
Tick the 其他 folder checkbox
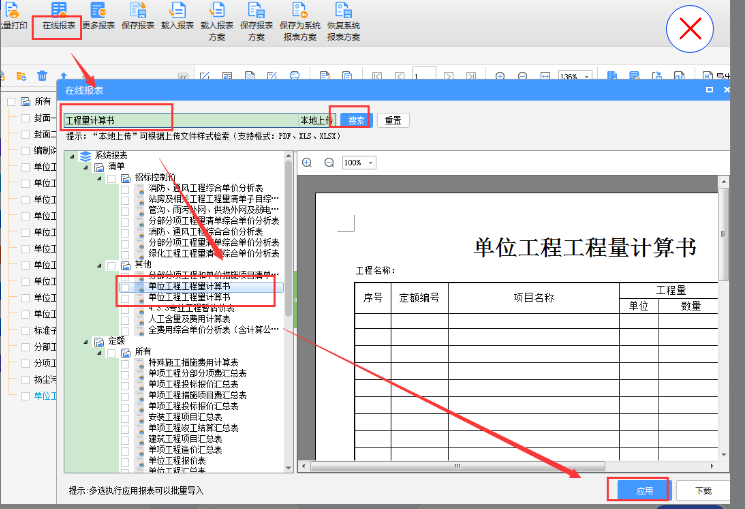pyautogui.click(x=112, y=266)
